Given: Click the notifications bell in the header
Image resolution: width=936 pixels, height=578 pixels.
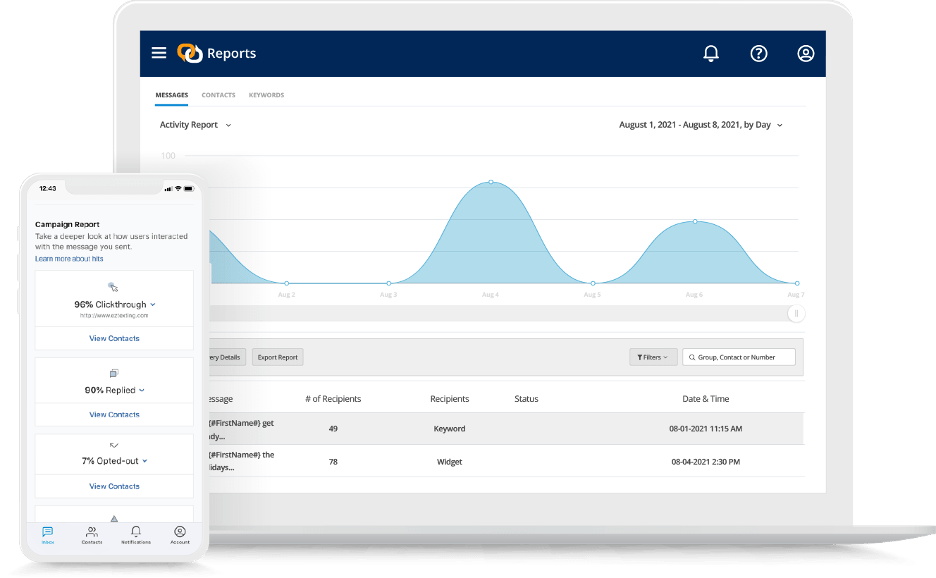Looking at the screenshot, I should coord(711,54).
